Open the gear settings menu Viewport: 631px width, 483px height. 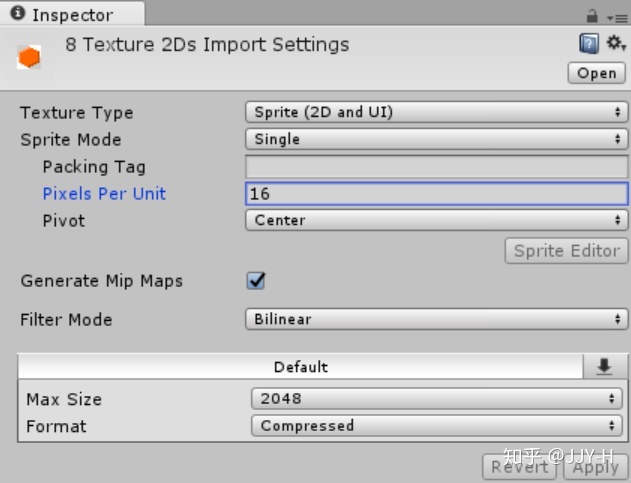coord(616,43)
